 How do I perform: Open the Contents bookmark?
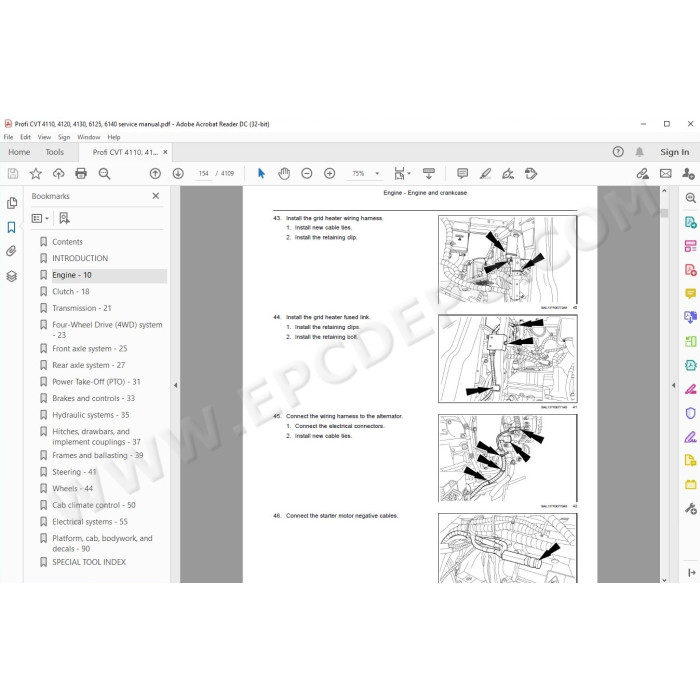point(67,242)
